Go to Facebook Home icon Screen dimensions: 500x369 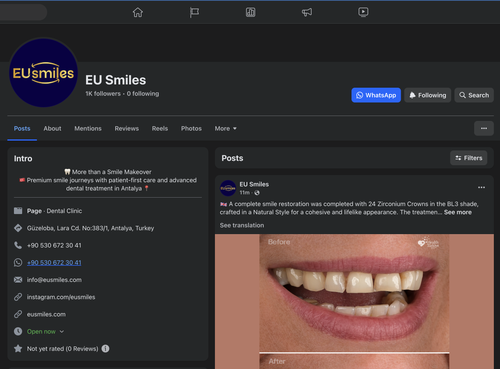[x=138, y=12]
